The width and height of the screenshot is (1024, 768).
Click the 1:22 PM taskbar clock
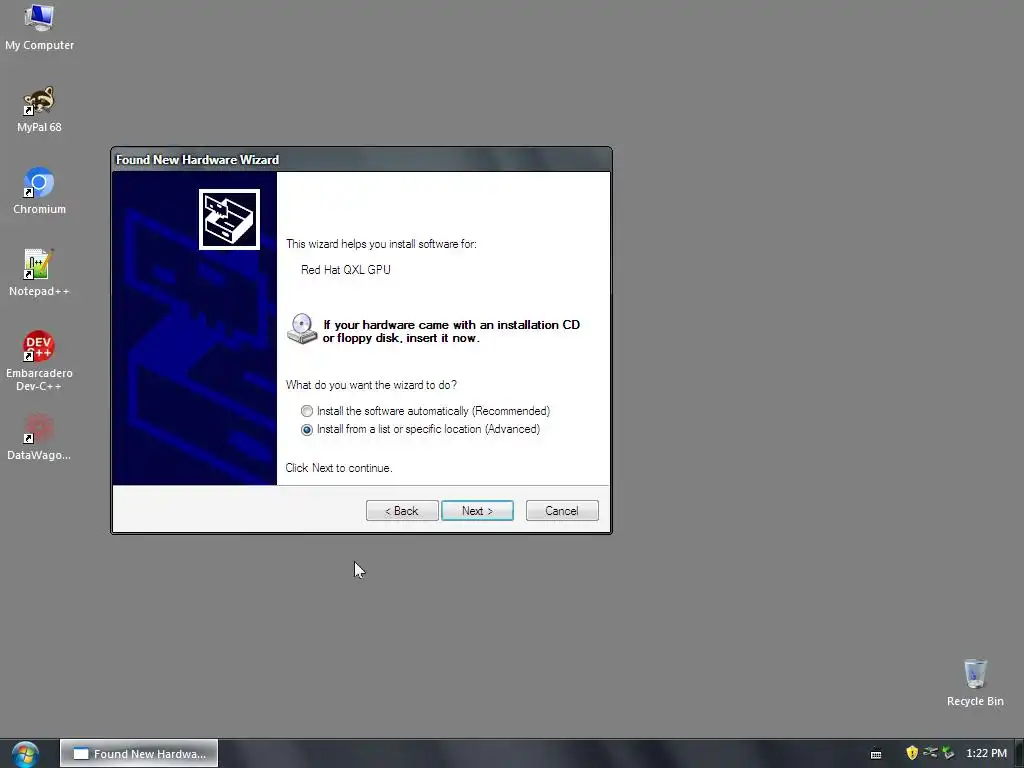[x=986, y=753]
